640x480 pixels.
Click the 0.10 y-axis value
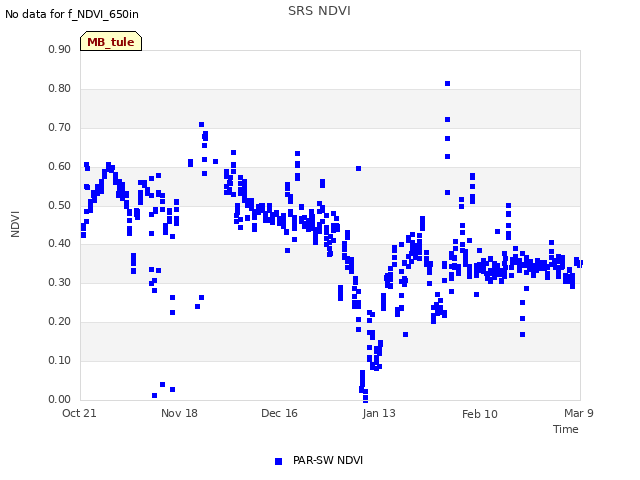(x=60, y=360)
